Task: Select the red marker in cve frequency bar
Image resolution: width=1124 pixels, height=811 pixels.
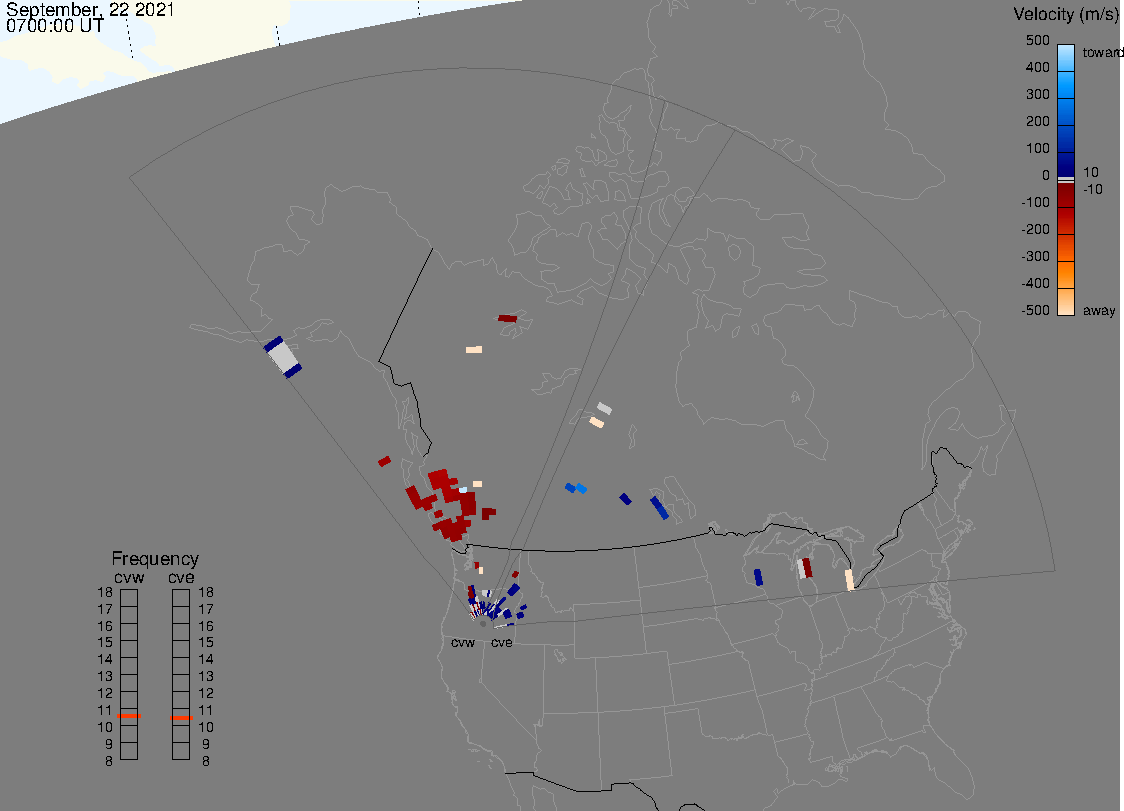Action: [x=181, y=718]
